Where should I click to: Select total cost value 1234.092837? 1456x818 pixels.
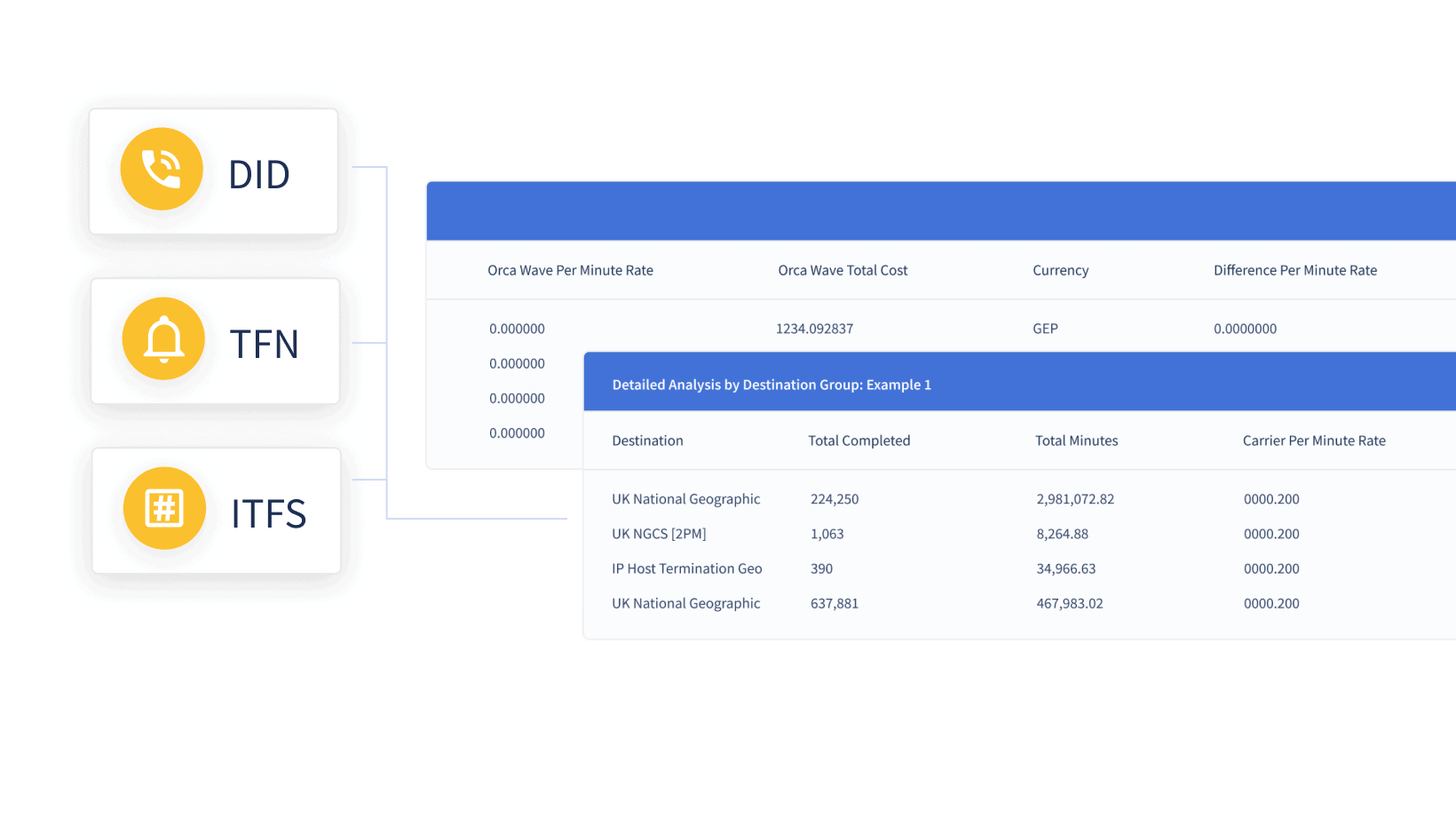tap(814, 329)
